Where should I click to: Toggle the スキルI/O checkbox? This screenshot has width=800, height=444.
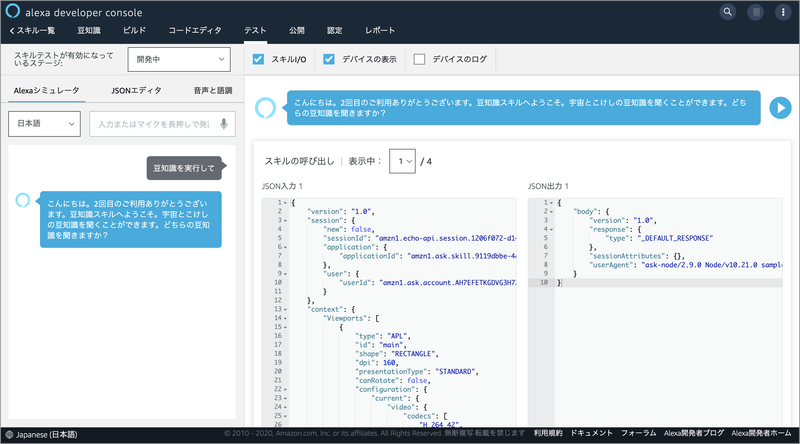tap(259, 59)
